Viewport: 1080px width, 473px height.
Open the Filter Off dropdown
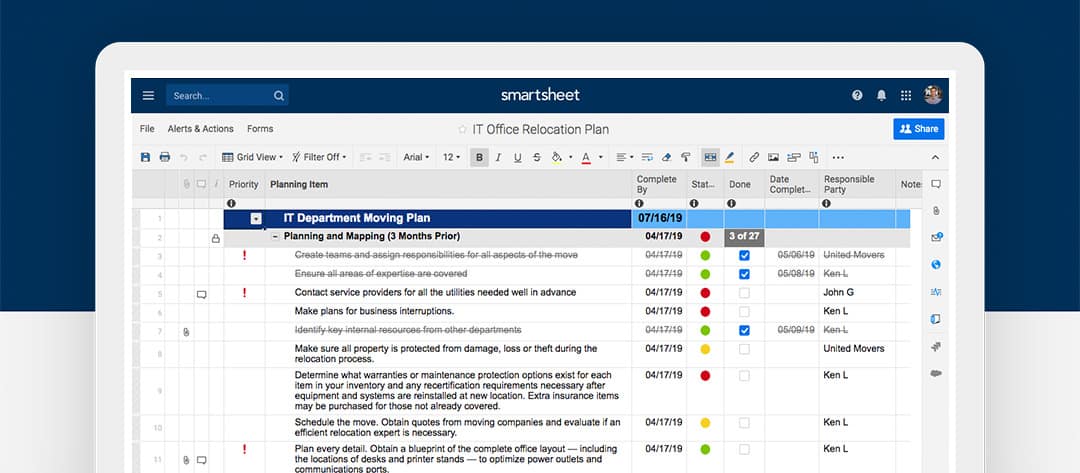tap(320, 157)
